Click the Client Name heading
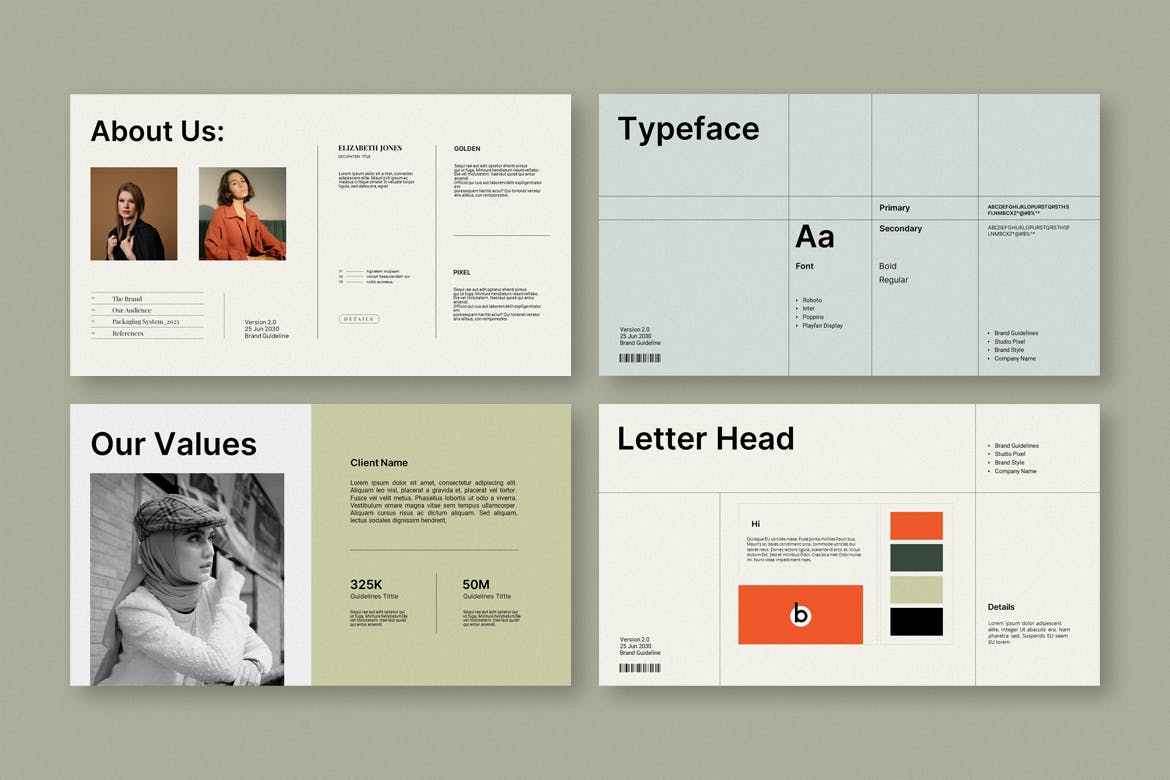The height and width of the screenshot is (780, 1170). pyautogui.click(x=379, y=463)
